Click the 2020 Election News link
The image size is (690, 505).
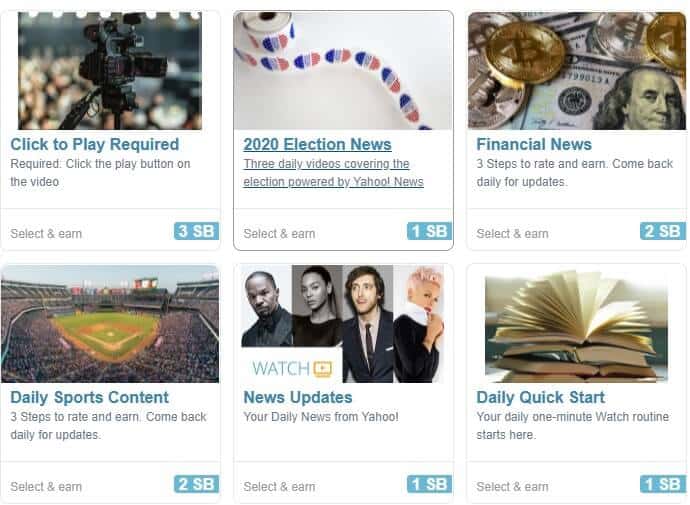pyautogui.click(x=317, y=144)
